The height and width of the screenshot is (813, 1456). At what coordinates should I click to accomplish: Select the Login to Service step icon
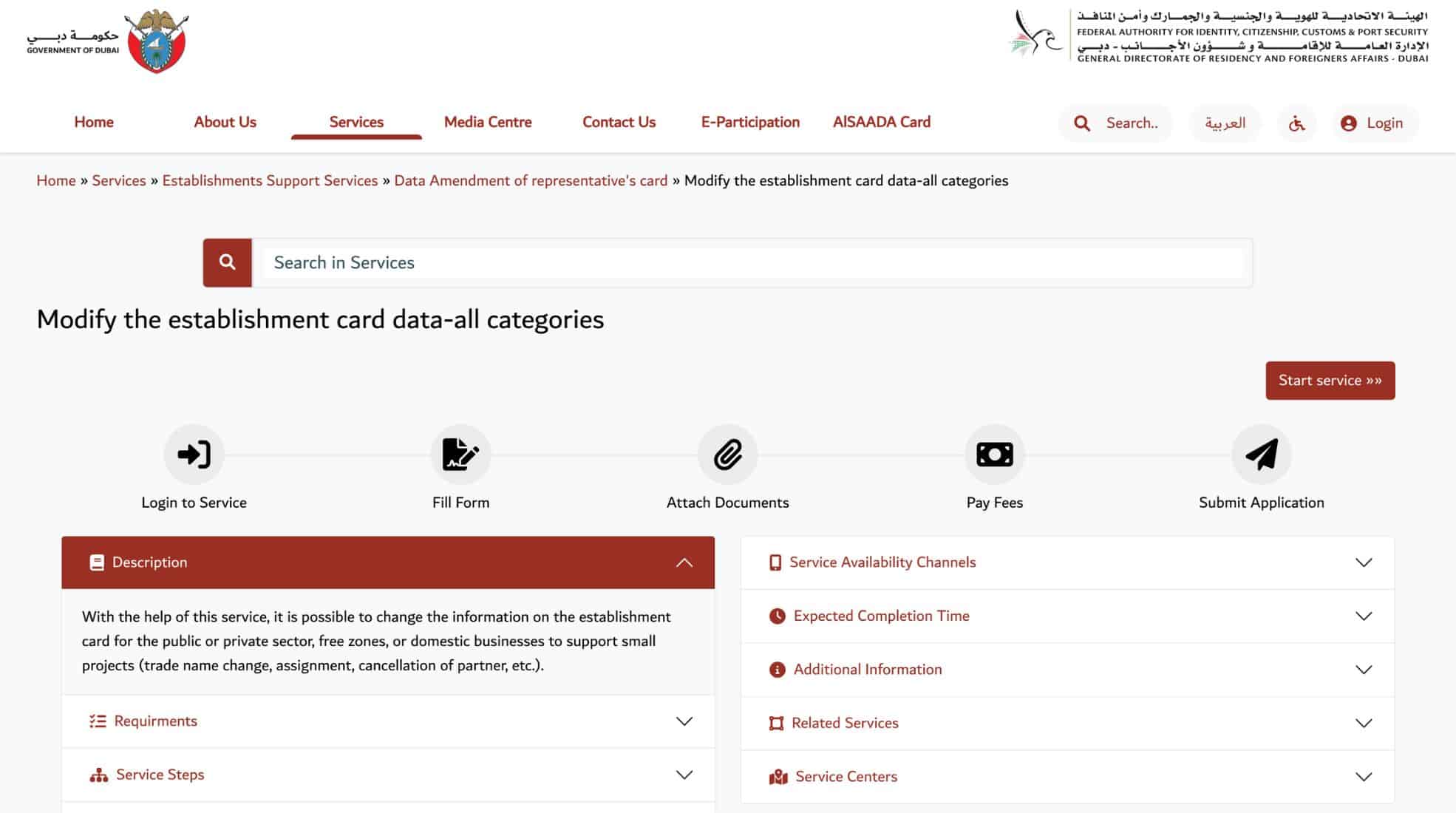194,455
